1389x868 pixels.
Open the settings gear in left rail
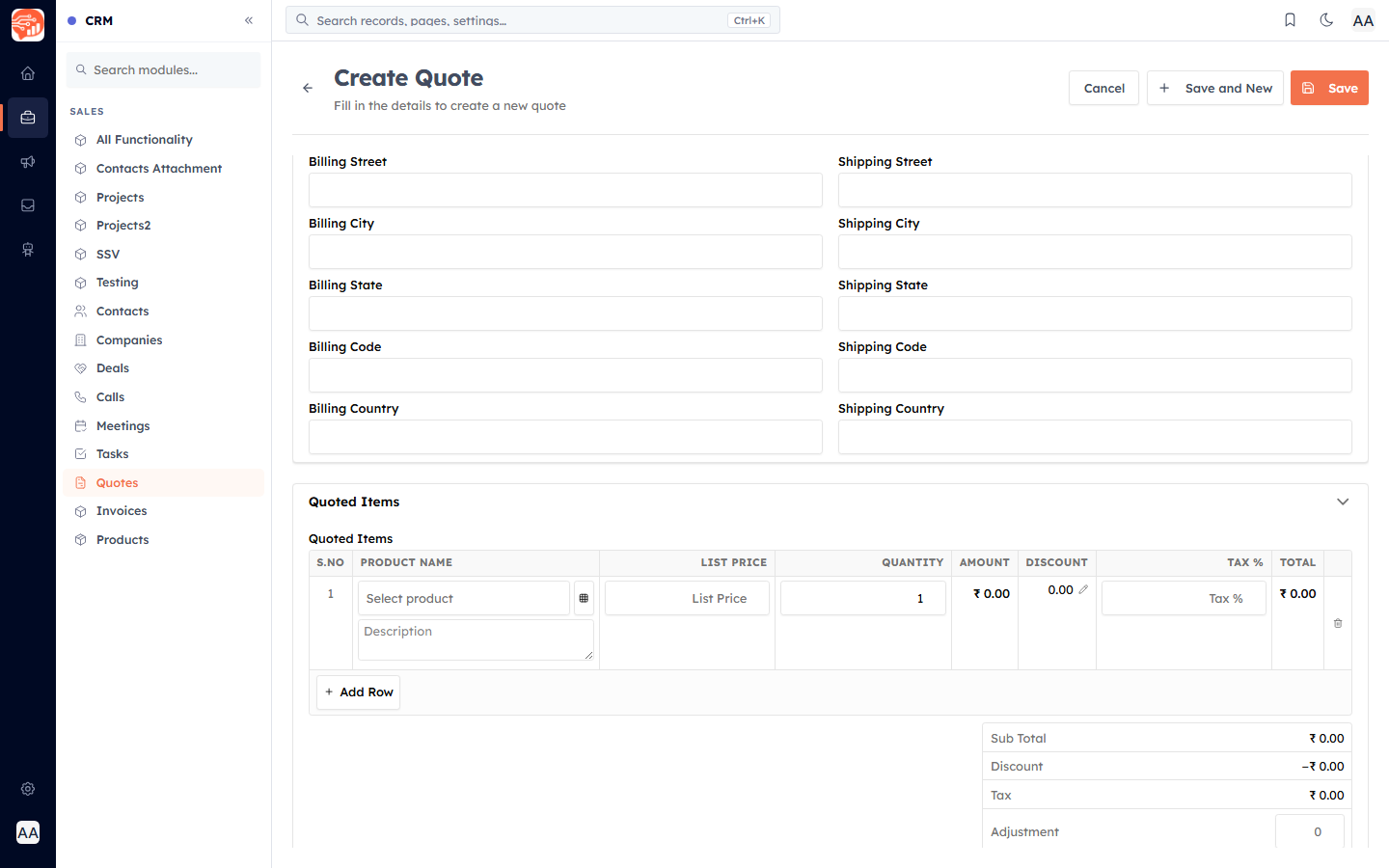tap(28, 789)
